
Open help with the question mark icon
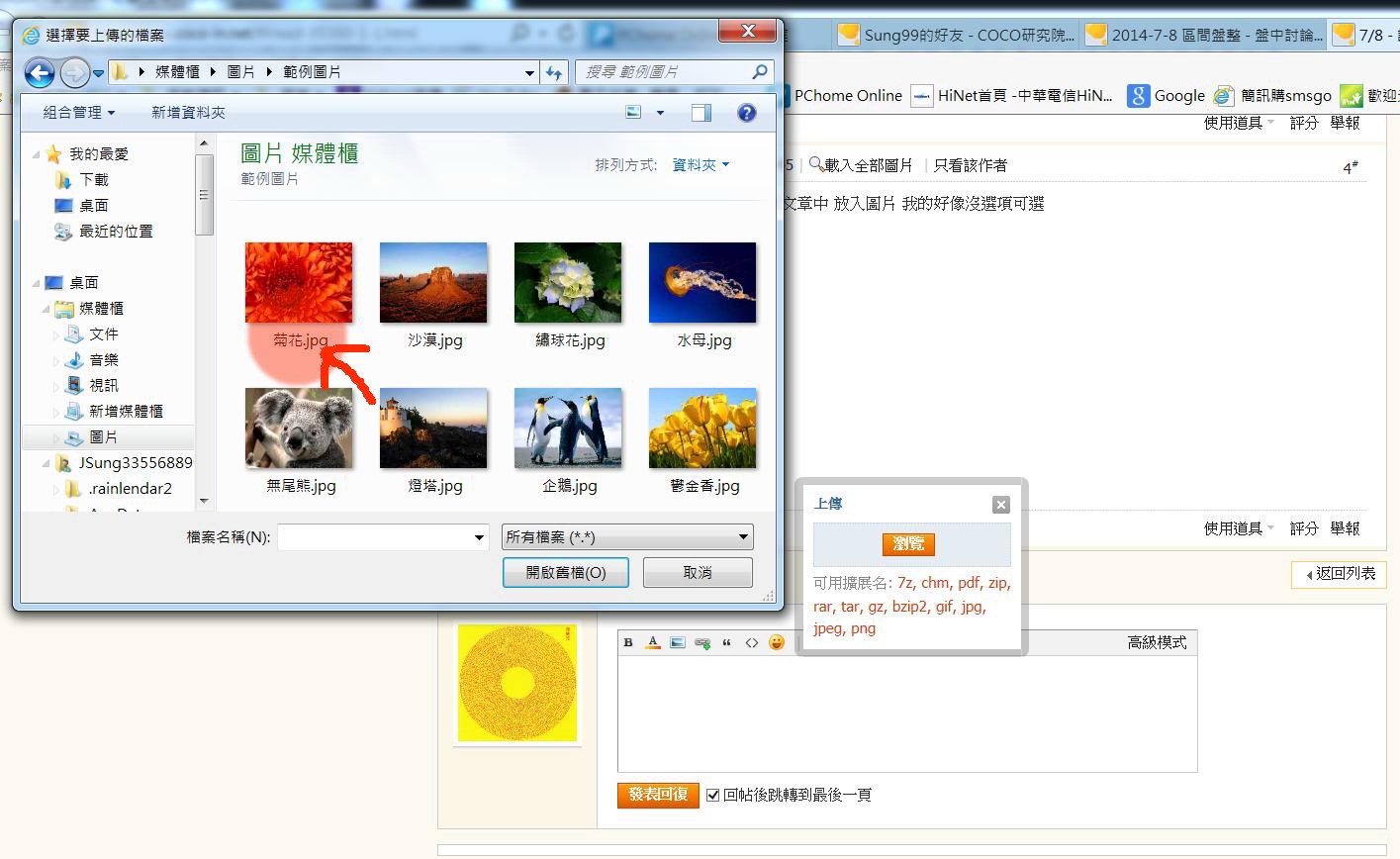pyautogui.click(x=747, y=113)
